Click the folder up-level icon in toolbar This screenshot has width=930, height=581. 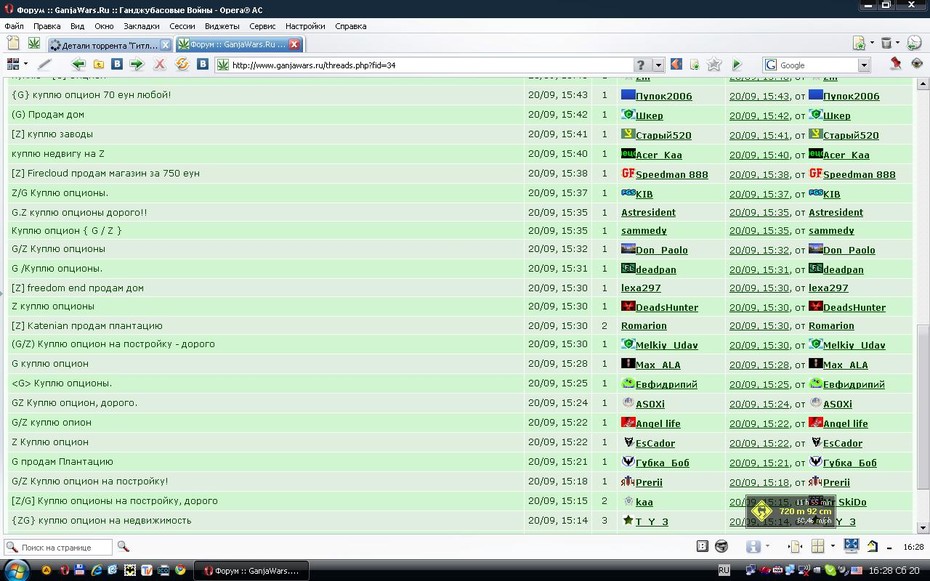[99, 64]
